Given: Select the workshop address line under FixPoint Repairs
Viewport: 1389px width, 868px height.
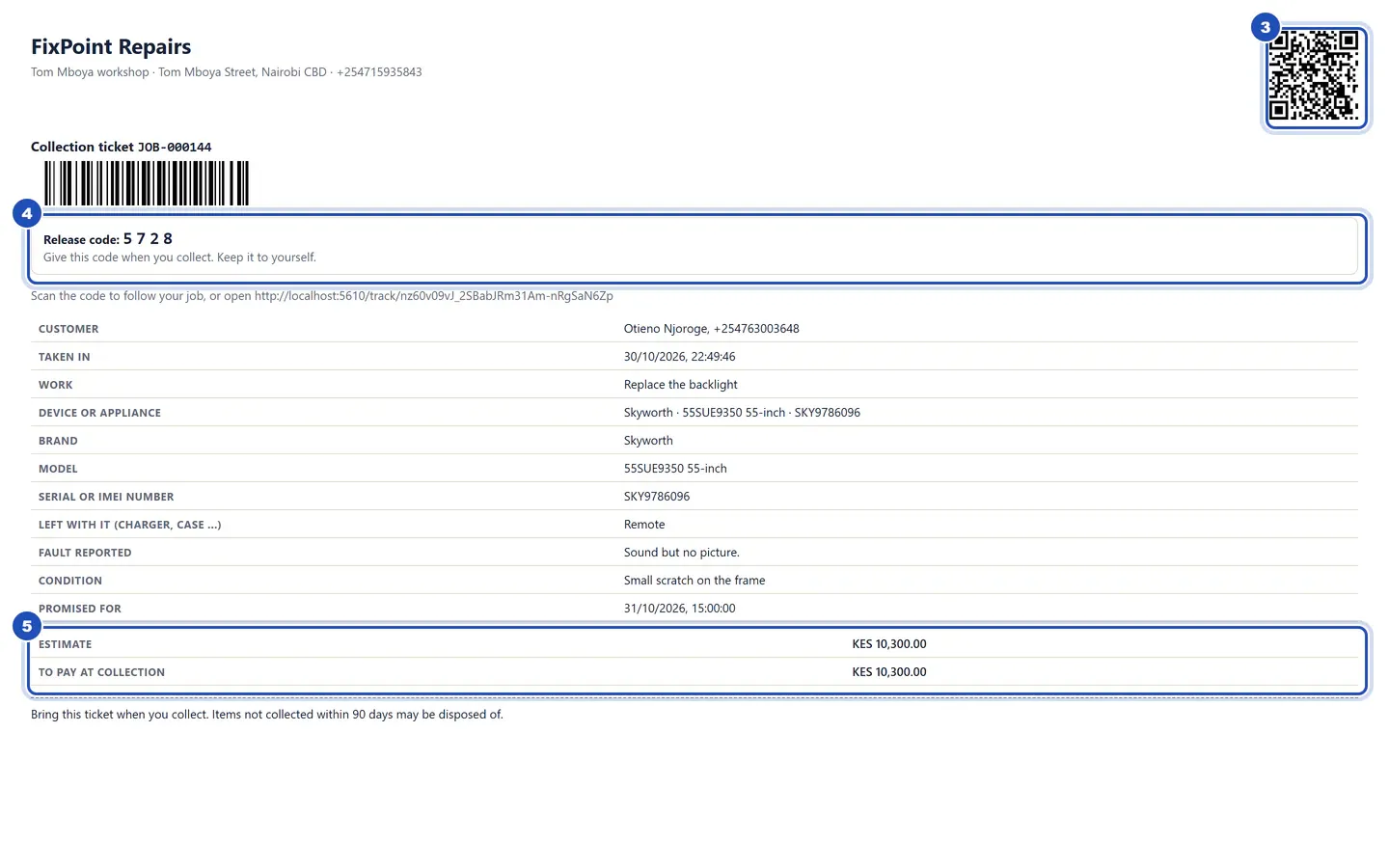Looking at the screenshot, I should [227, 72].
